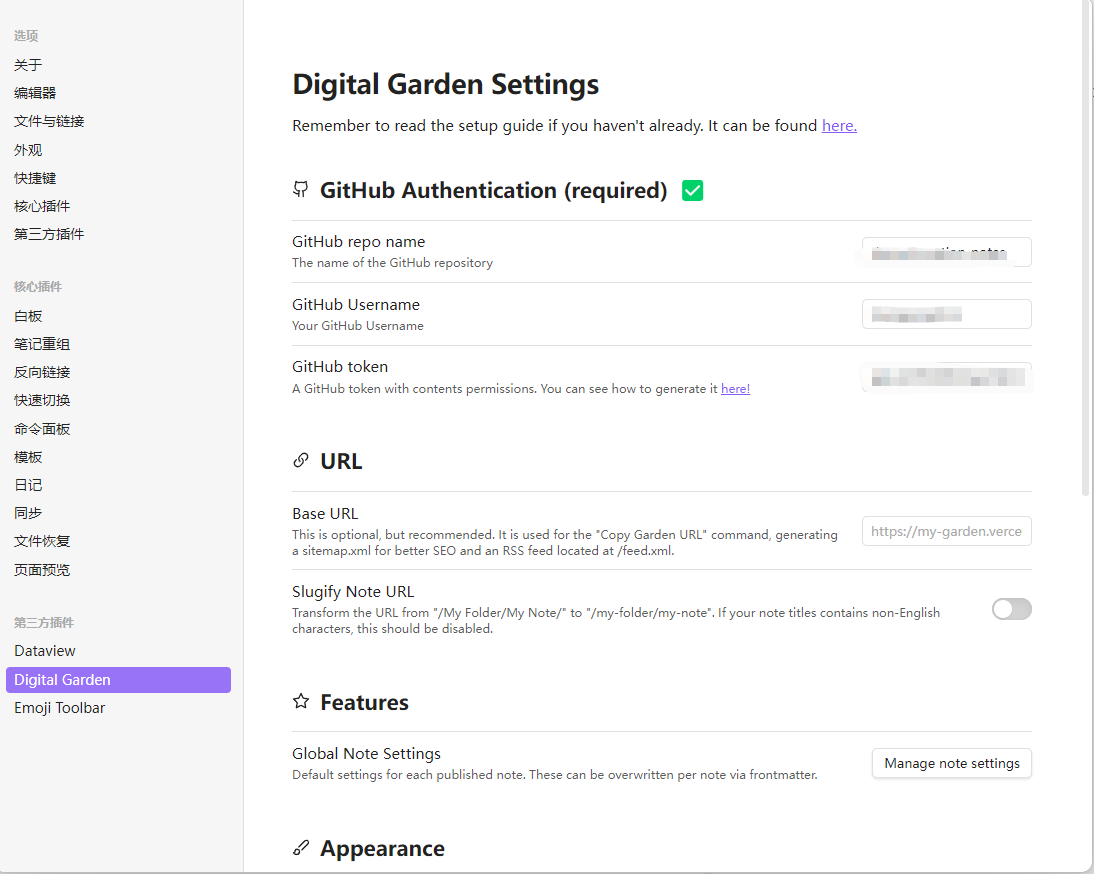Click the chain link icon beside URL heading
The width and height of the screenshot is (1094, 874).
coord(300,460)
